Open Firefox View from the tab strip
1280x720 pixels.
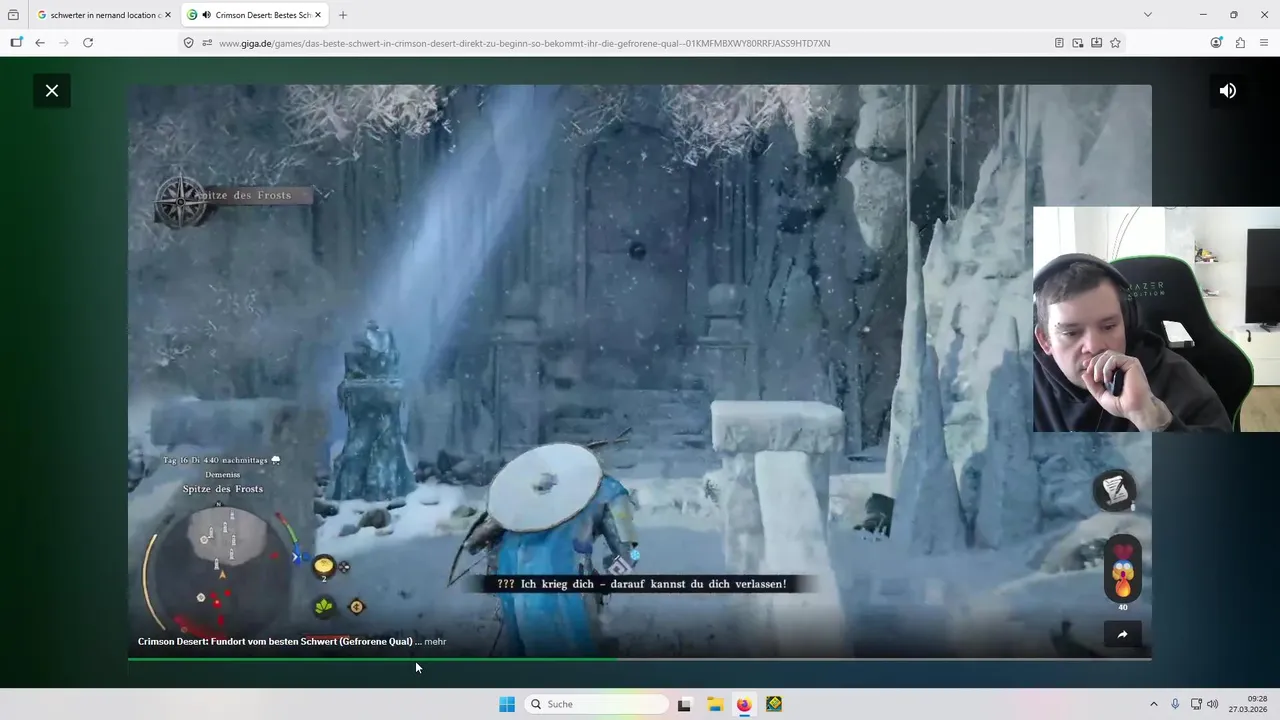click(13, 15)
